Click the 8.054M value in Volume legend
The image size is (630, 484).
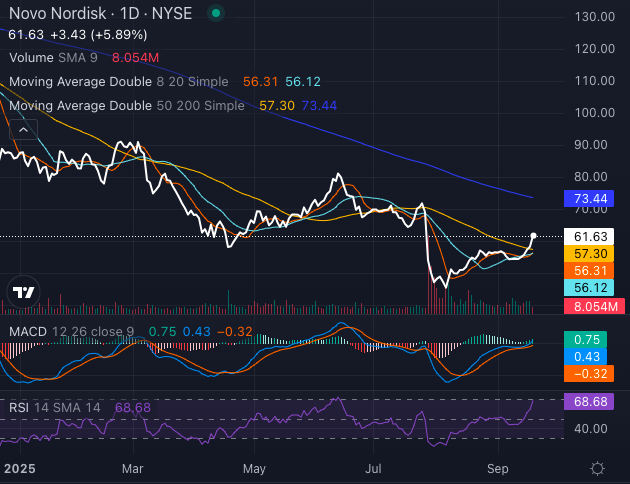(x=135, y=58)
